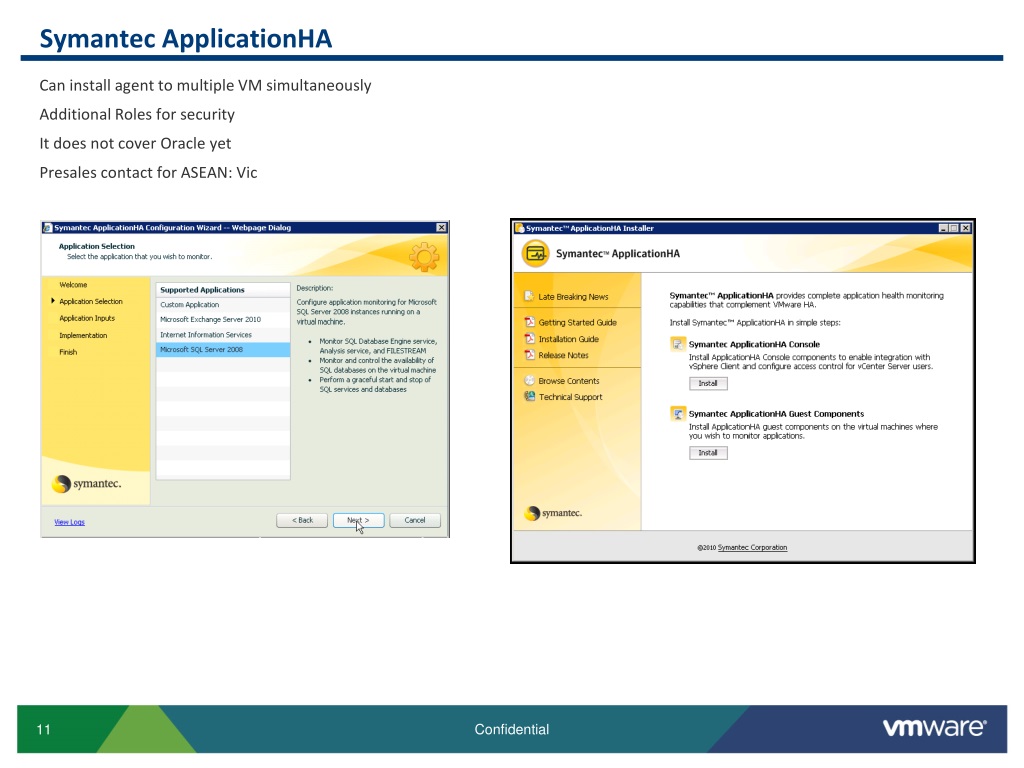Click the VMware logo in the footer
The height and width of the screenshot is (768, 1024).
pyautogui.click(x=935, y=728)
